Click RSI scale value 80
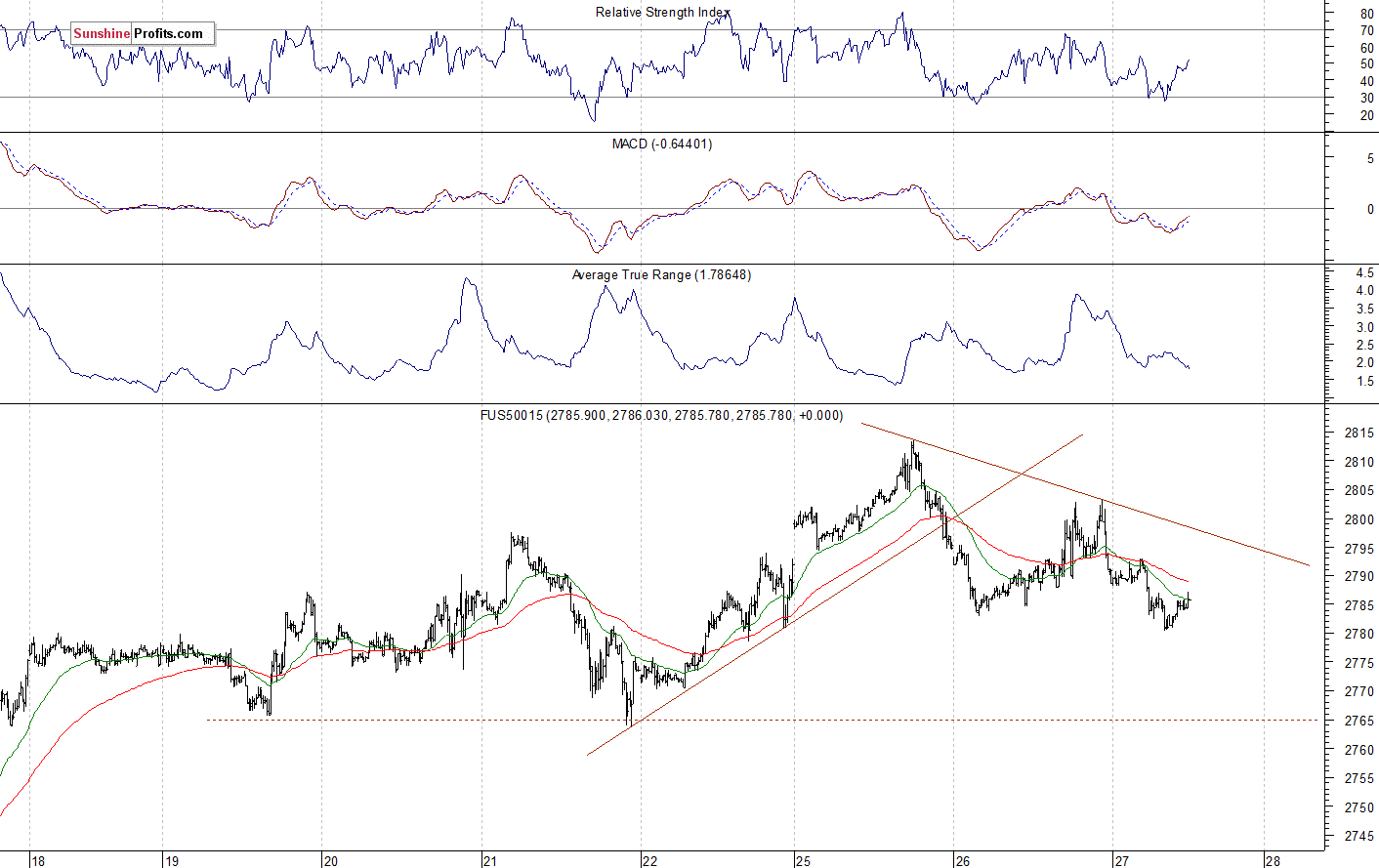 point(1367,14)
